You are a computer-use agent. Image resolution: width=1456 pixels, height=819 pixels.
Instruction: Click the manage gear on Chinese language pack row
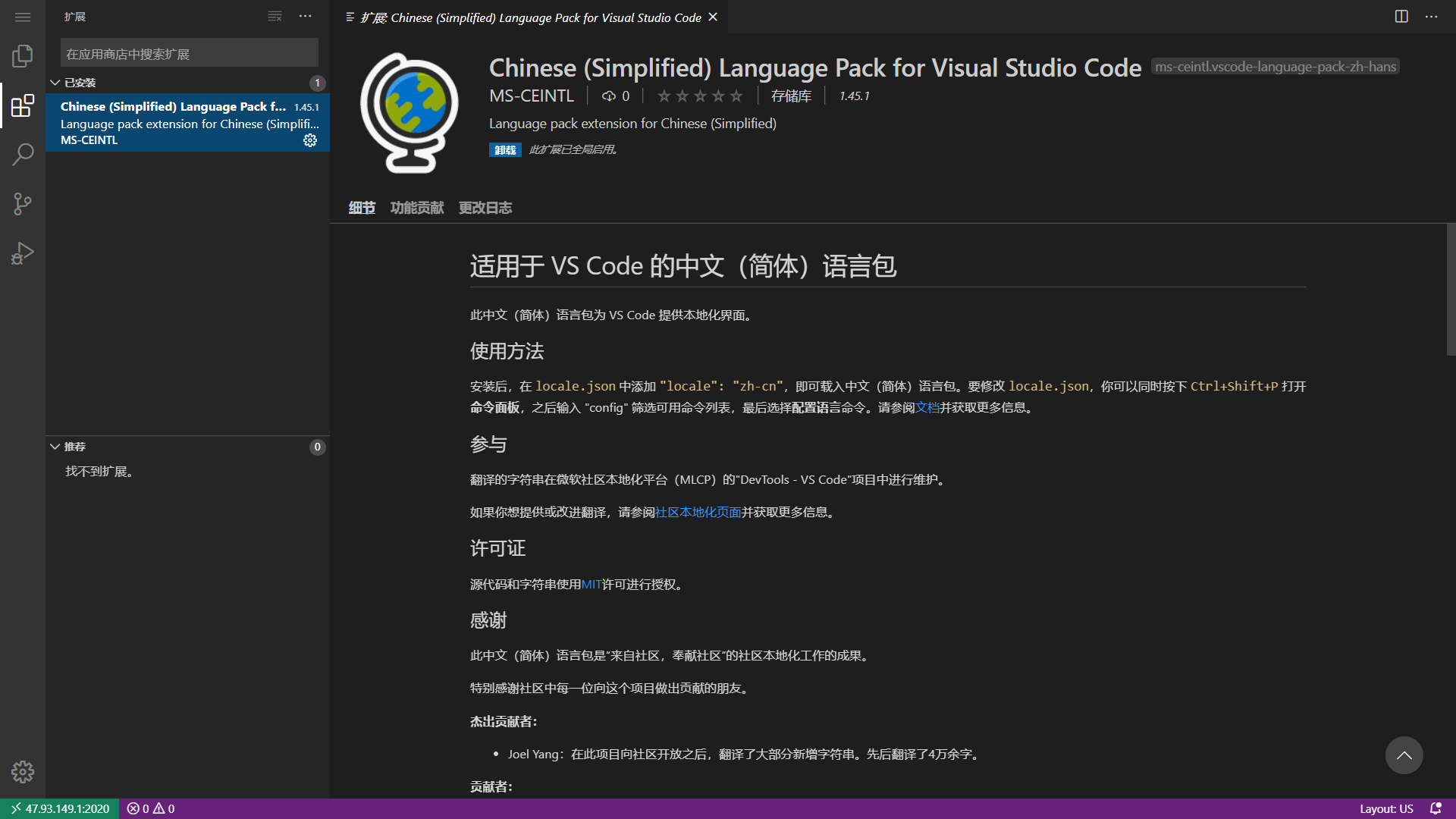(x=310, y=140)
